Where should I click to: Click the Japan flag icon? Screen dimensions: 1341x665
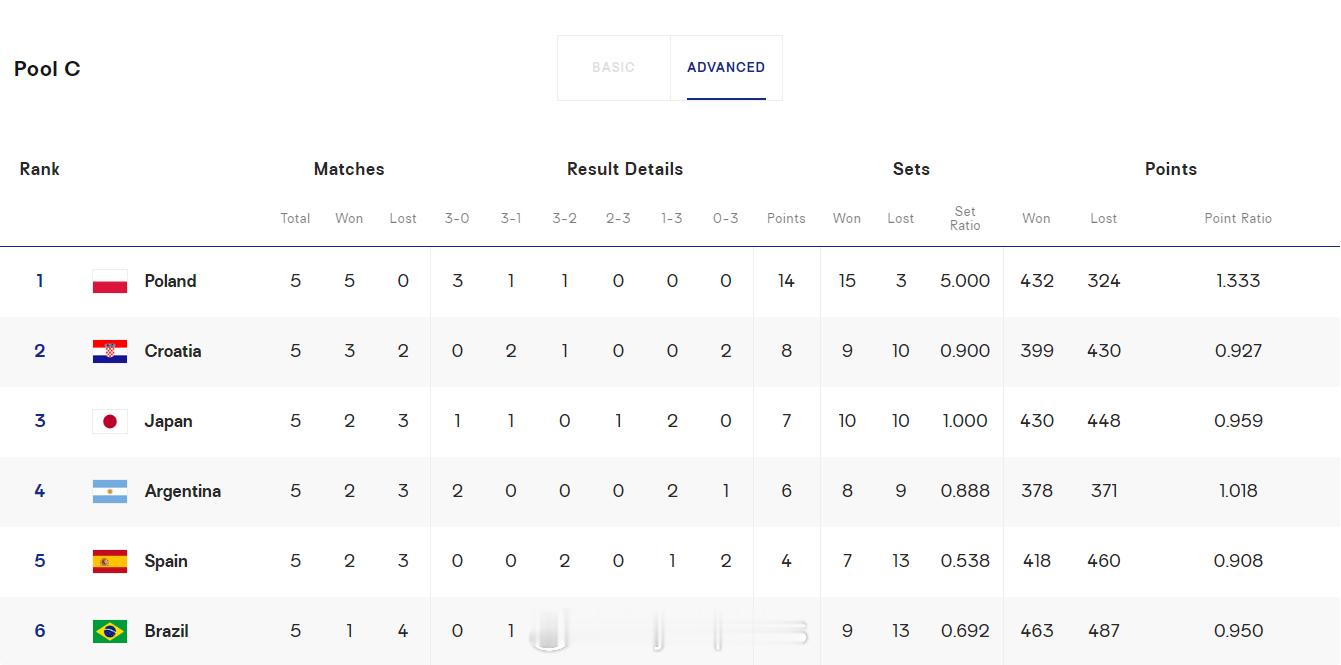coord(110,421)
